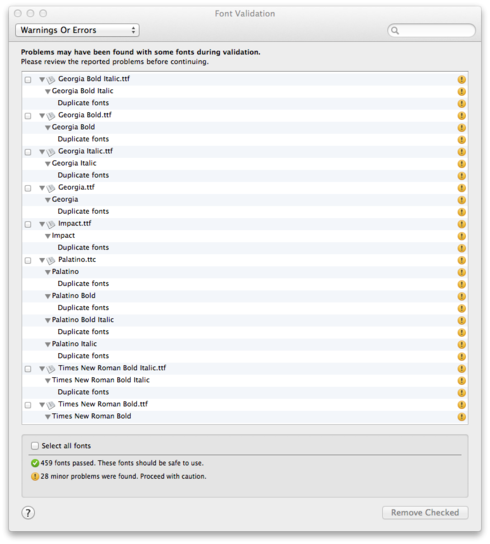Click the Georgia Bold Italic.ttf font file icon
The height and width of the screenshot is (544, 490).
[51, 80]
